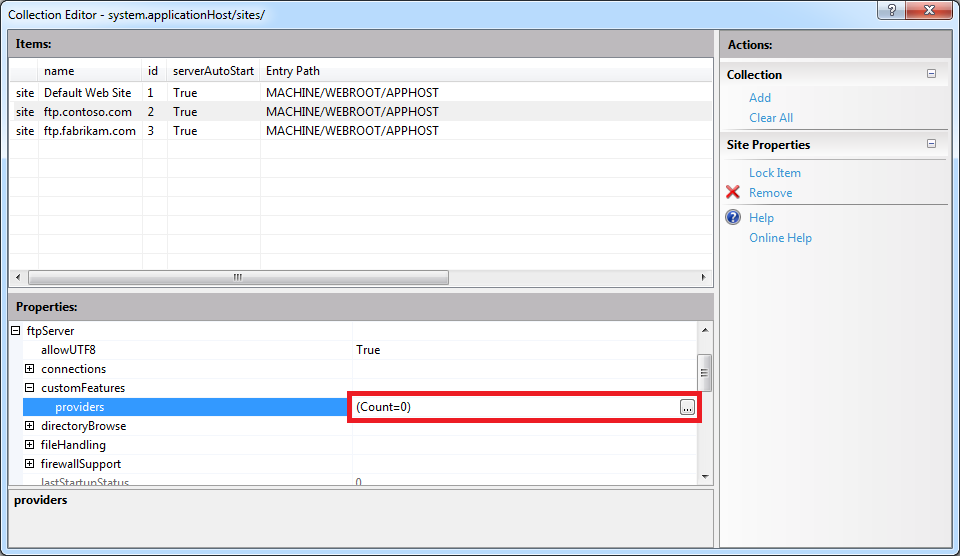Collapse the Site Properties actions section
The image size is (960, 556).
pos(931,144)
